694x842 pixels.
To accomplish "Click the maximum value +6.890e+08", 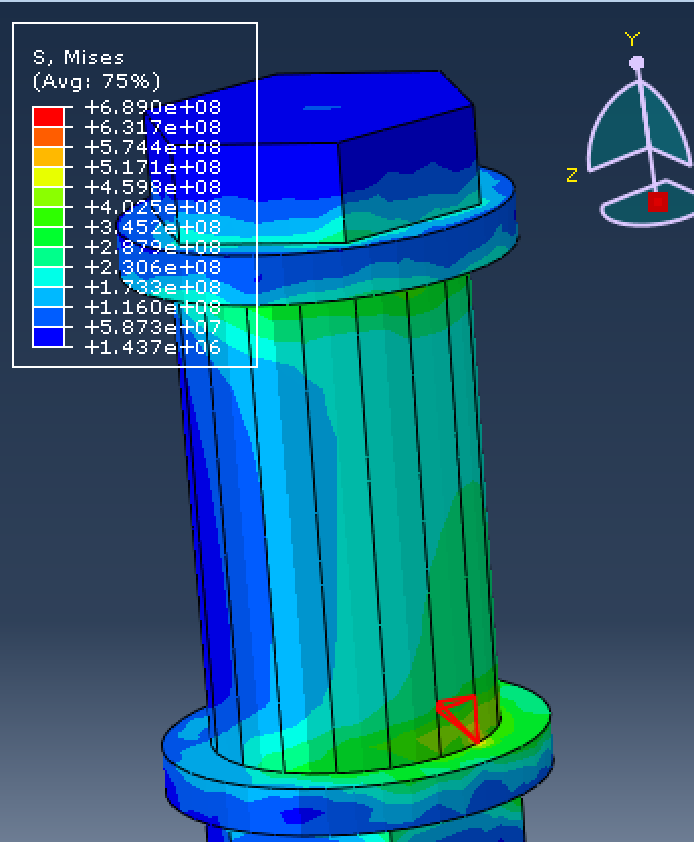I will click(153, 107).
